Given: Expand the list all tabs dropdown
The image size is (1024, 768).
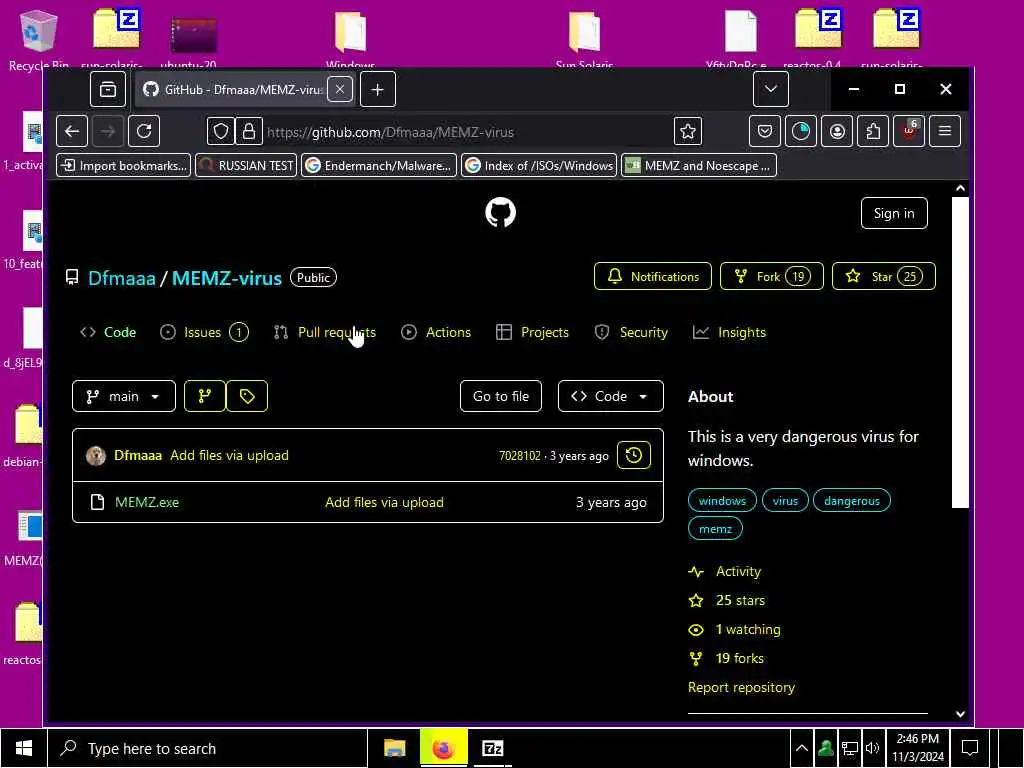Looking at the screenshot, I should [771, 89].
